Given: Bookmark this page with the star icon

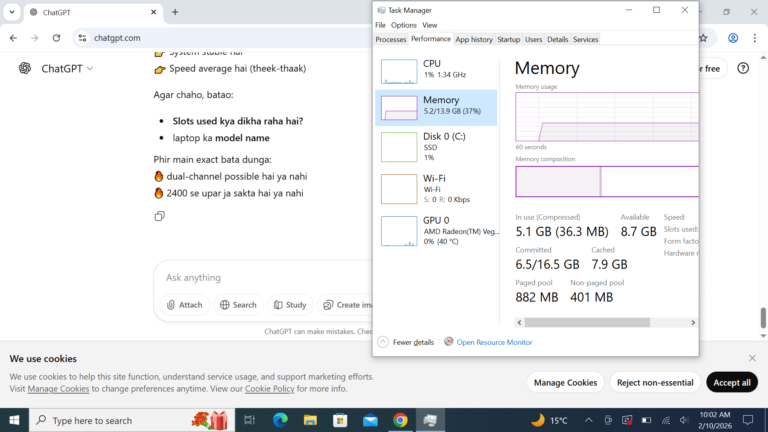Looking at the screenshot, I should tap(703, 38).
